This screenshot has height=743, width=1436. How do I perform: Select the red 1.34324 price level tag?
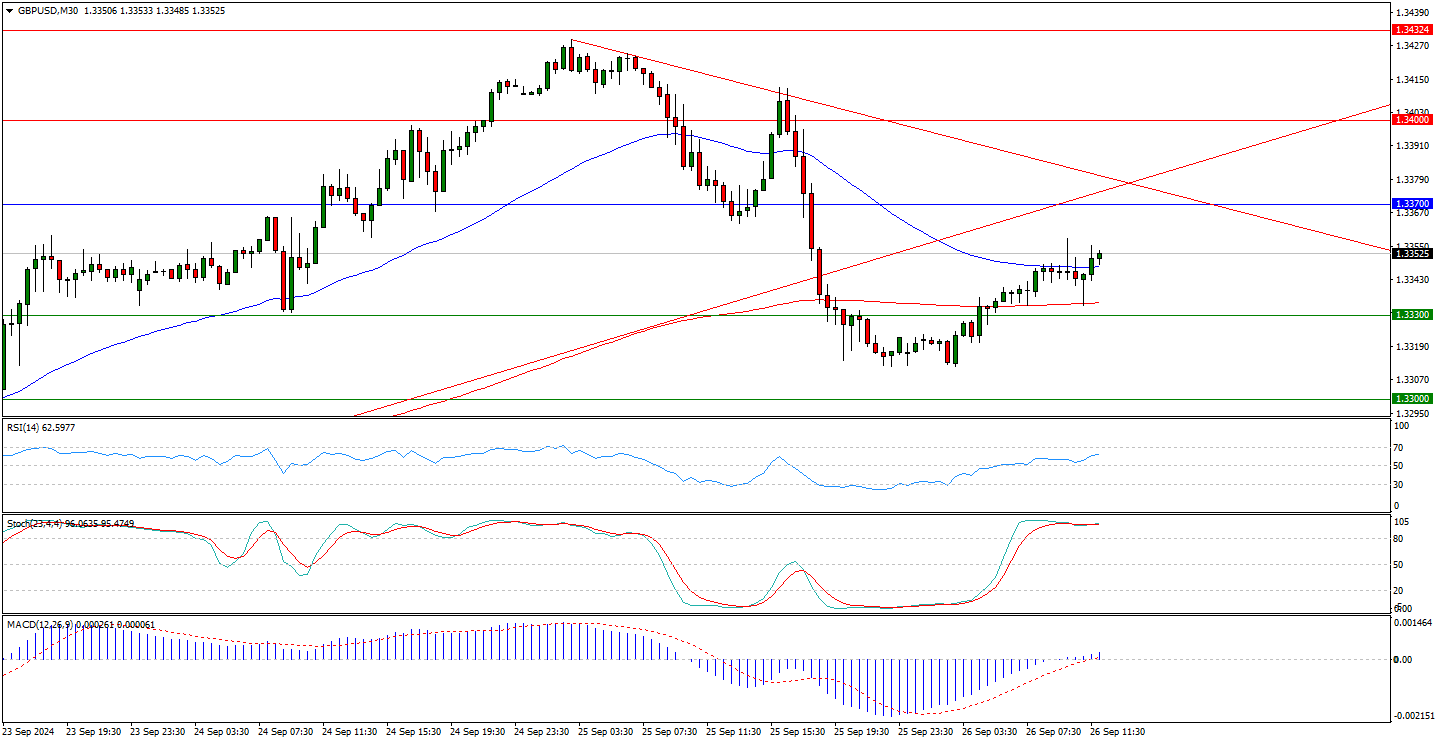click(x=1411, y=30)
